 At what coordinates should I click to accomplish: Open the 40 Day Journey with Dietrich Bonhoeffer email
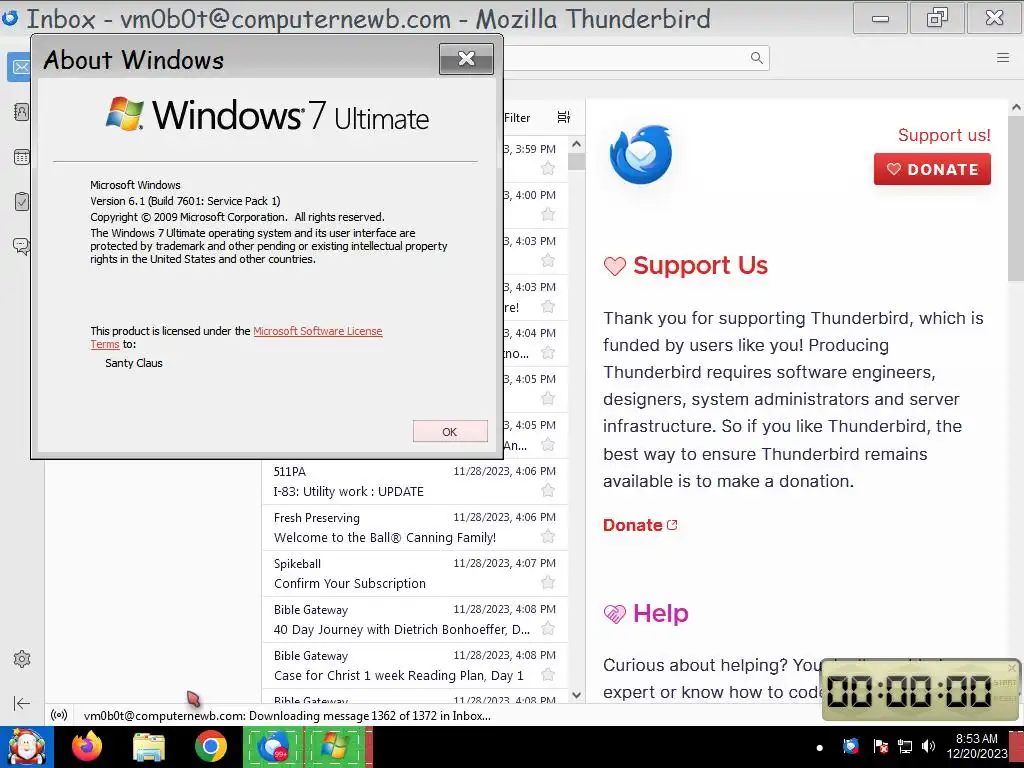(415, 620)
